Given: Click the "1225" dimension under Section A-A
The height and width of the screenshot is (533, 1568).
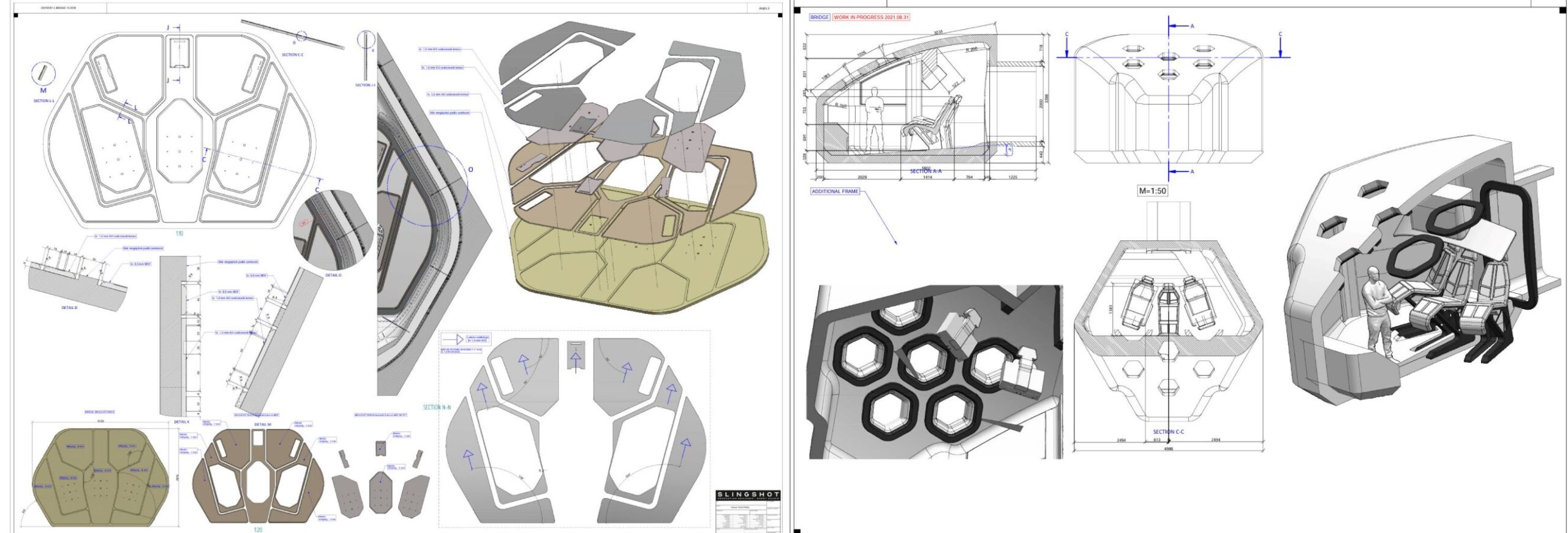Looking at the screenshot, I should [1012, 177].
